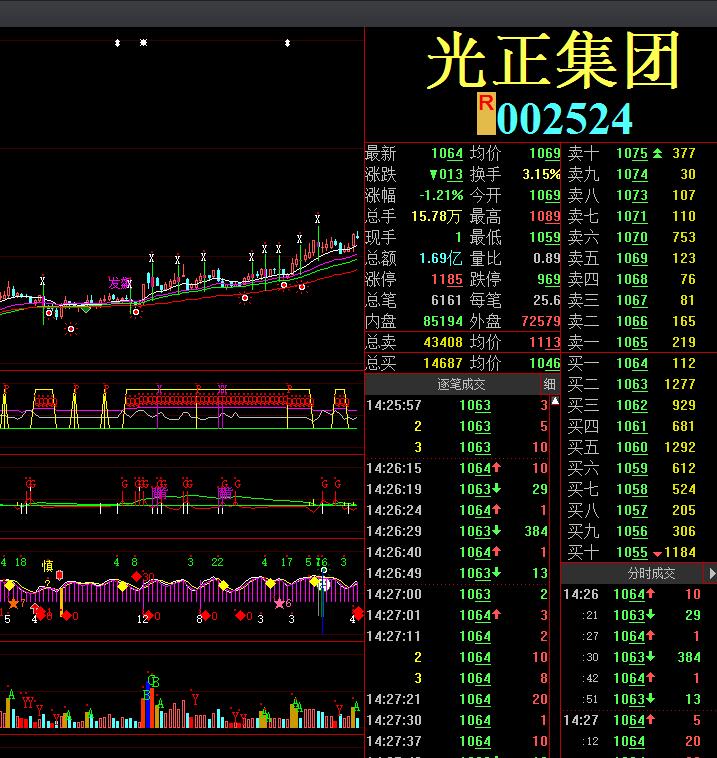Select the 买五 1060 bid row
Screen dimensions: 717x758
coord(631,447)
